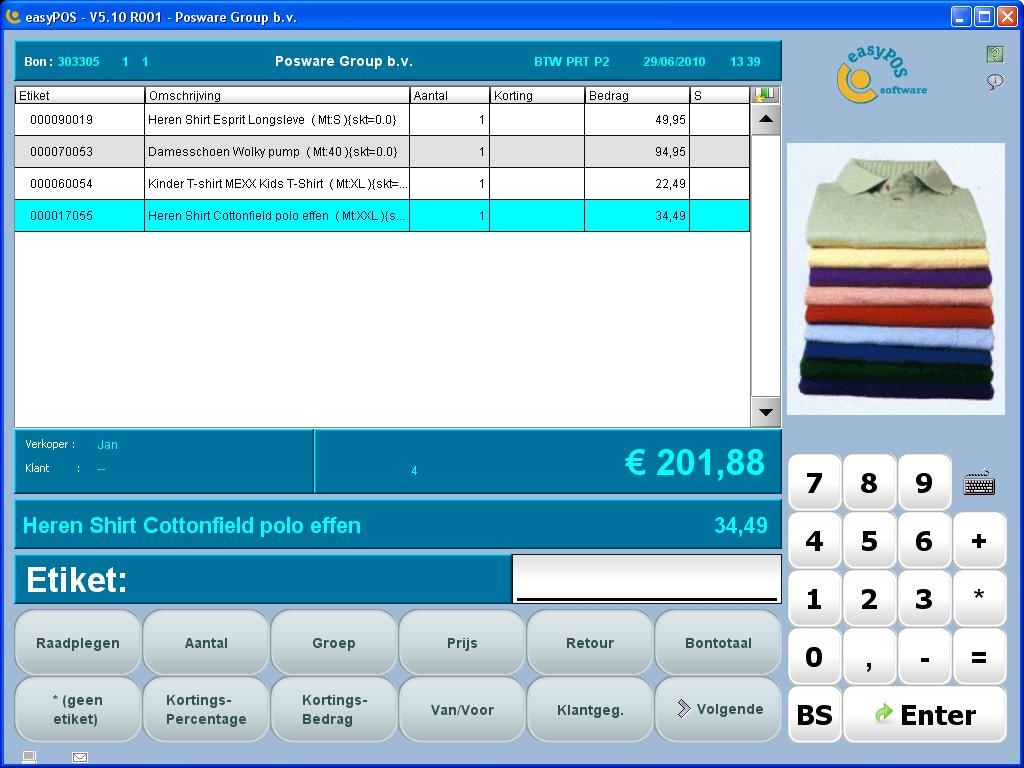Tap the asterisk key on the numpad
The image size is (1024, 768).
point(979,599)
